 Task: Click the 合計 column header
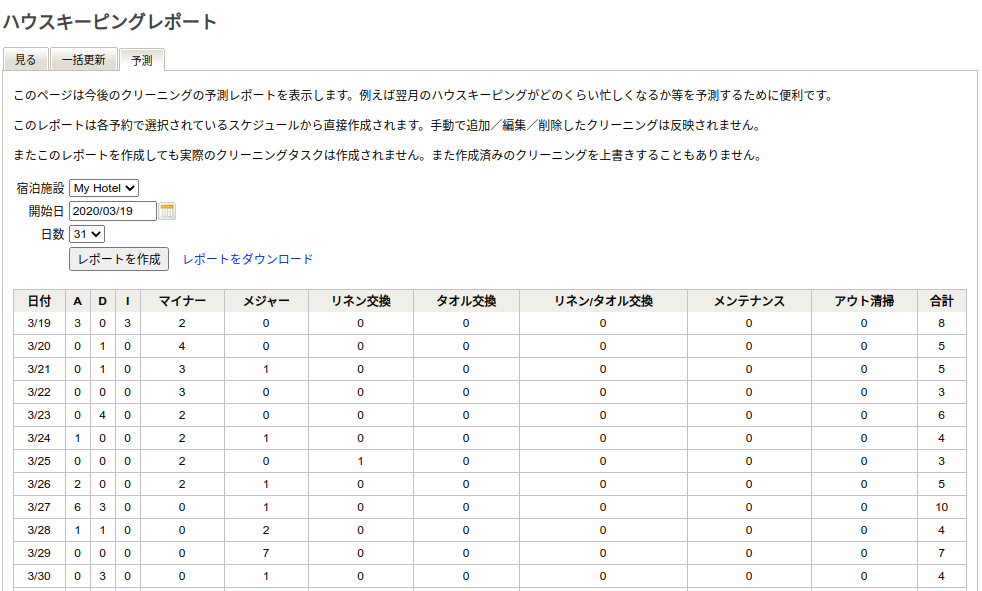point(941,301)
